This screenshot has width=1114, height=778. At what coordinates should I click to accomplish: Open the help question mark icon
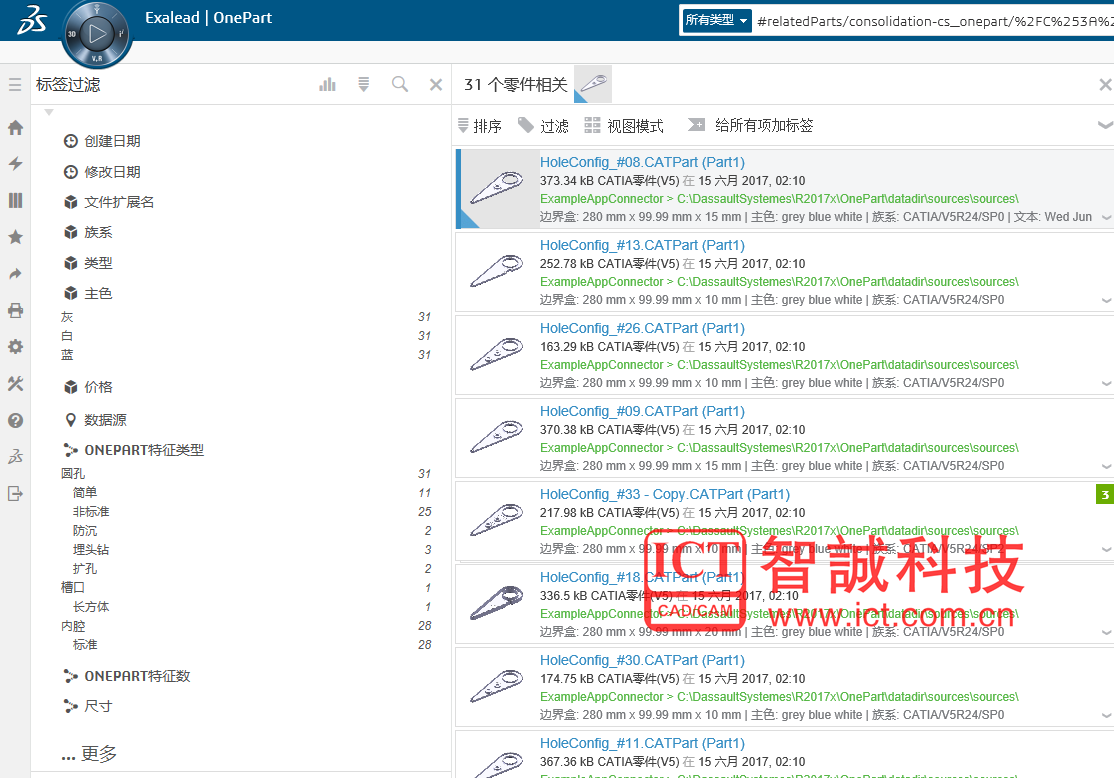tap(15, 421)
